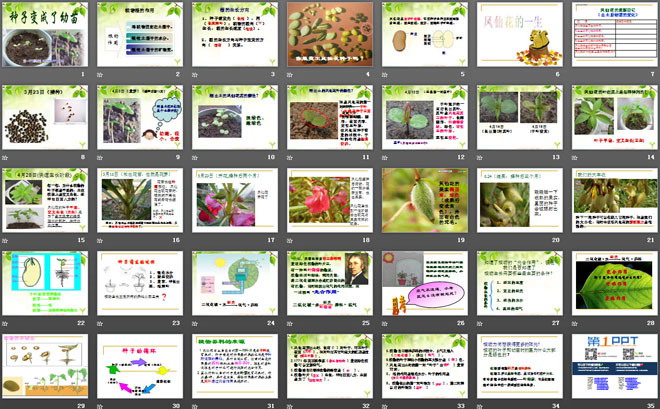
Task: Select slide 14 thumbnail with two leafy plants
Action: point(615,117)
